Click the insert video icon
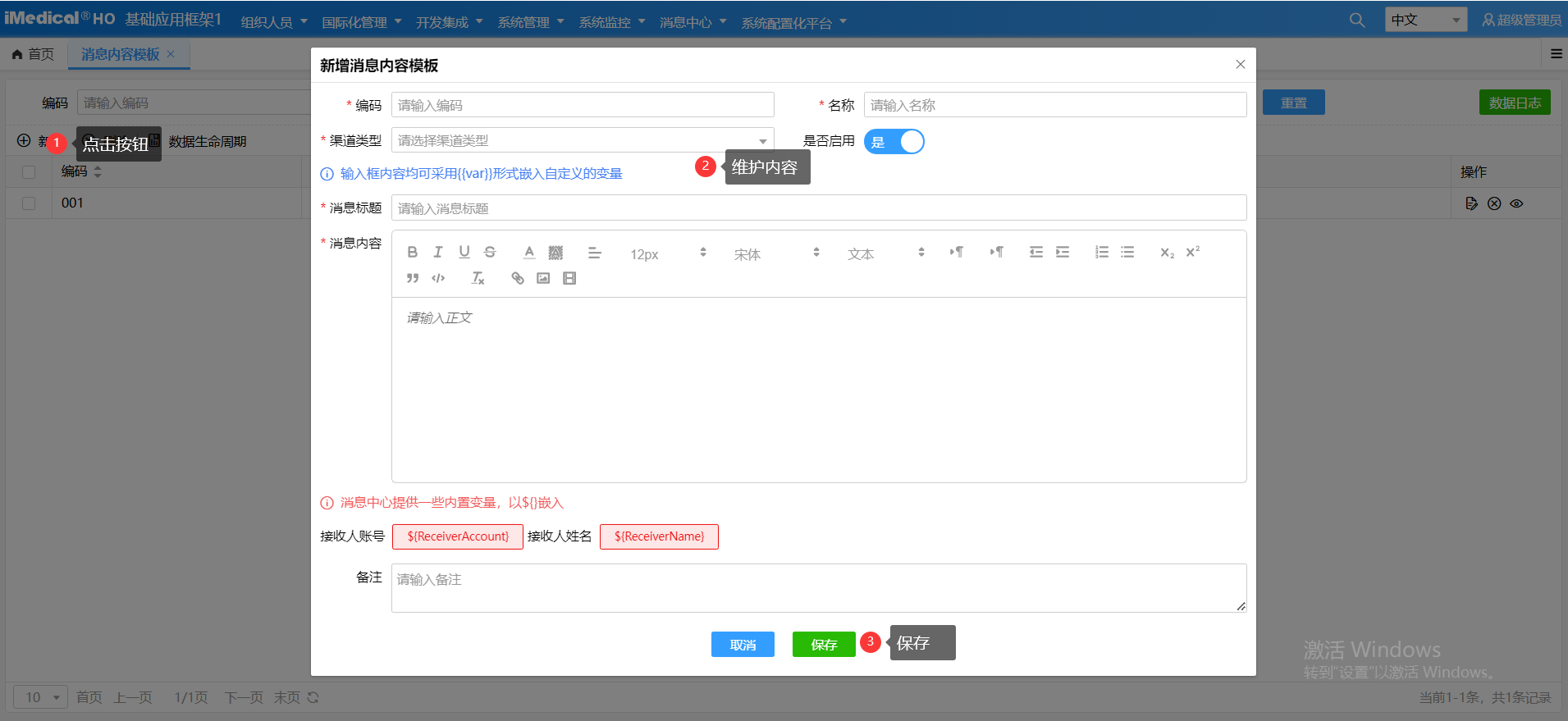 [x=569, y=279]
